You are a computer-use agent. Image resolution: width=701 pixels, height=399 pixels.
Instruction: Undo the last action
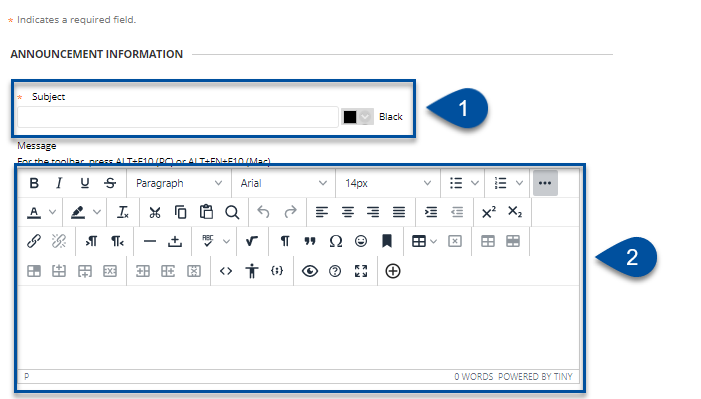tap(263, 212)
